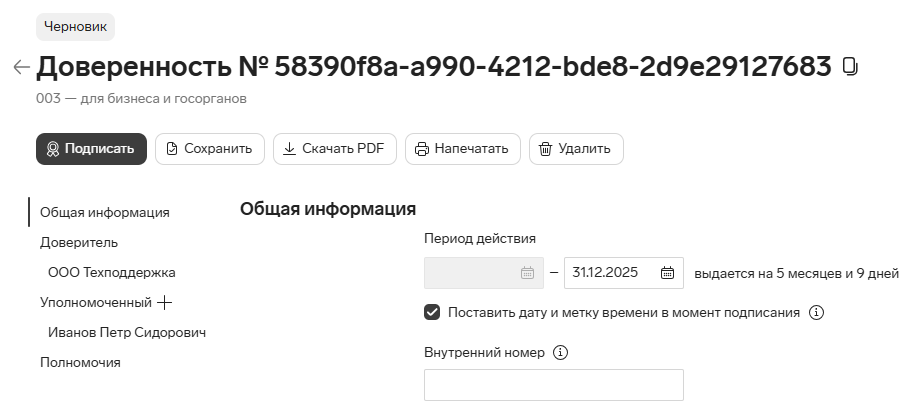This screenshot has width=911, height=408.
Task: Click the disabled start date calendar icon
Action: 528,273
